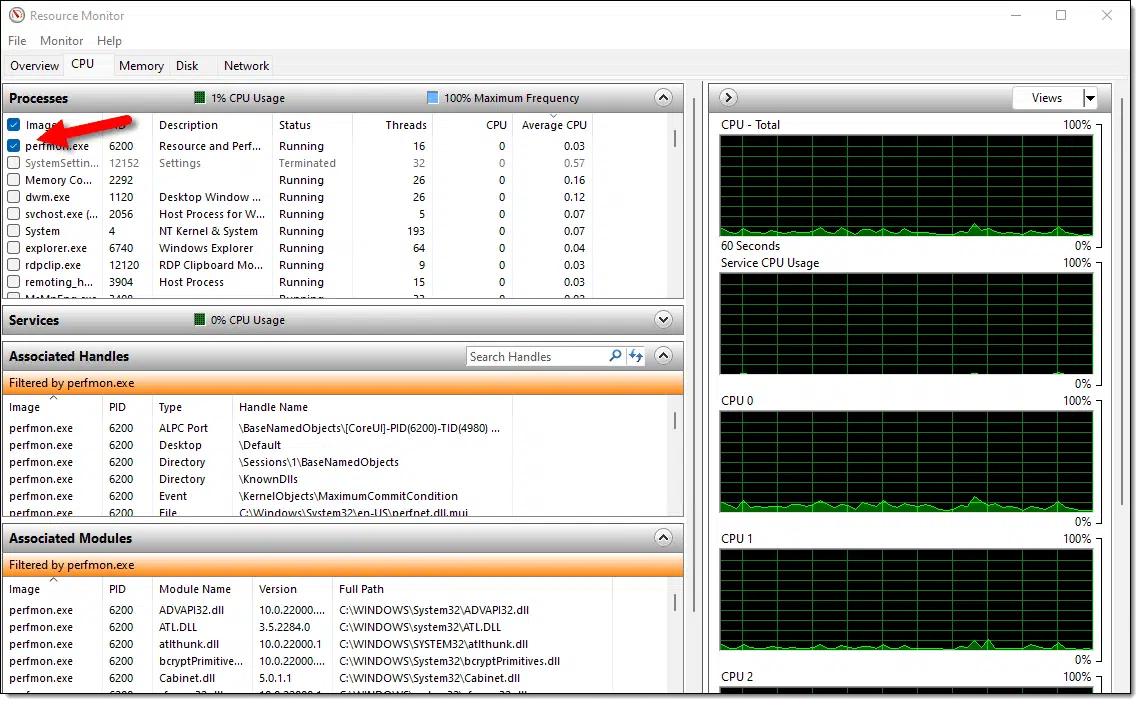Image resolution: width=1141 pixels, height=704 pixels.
Task: Switch to the Memory tab
Action: tap(141, 66)
